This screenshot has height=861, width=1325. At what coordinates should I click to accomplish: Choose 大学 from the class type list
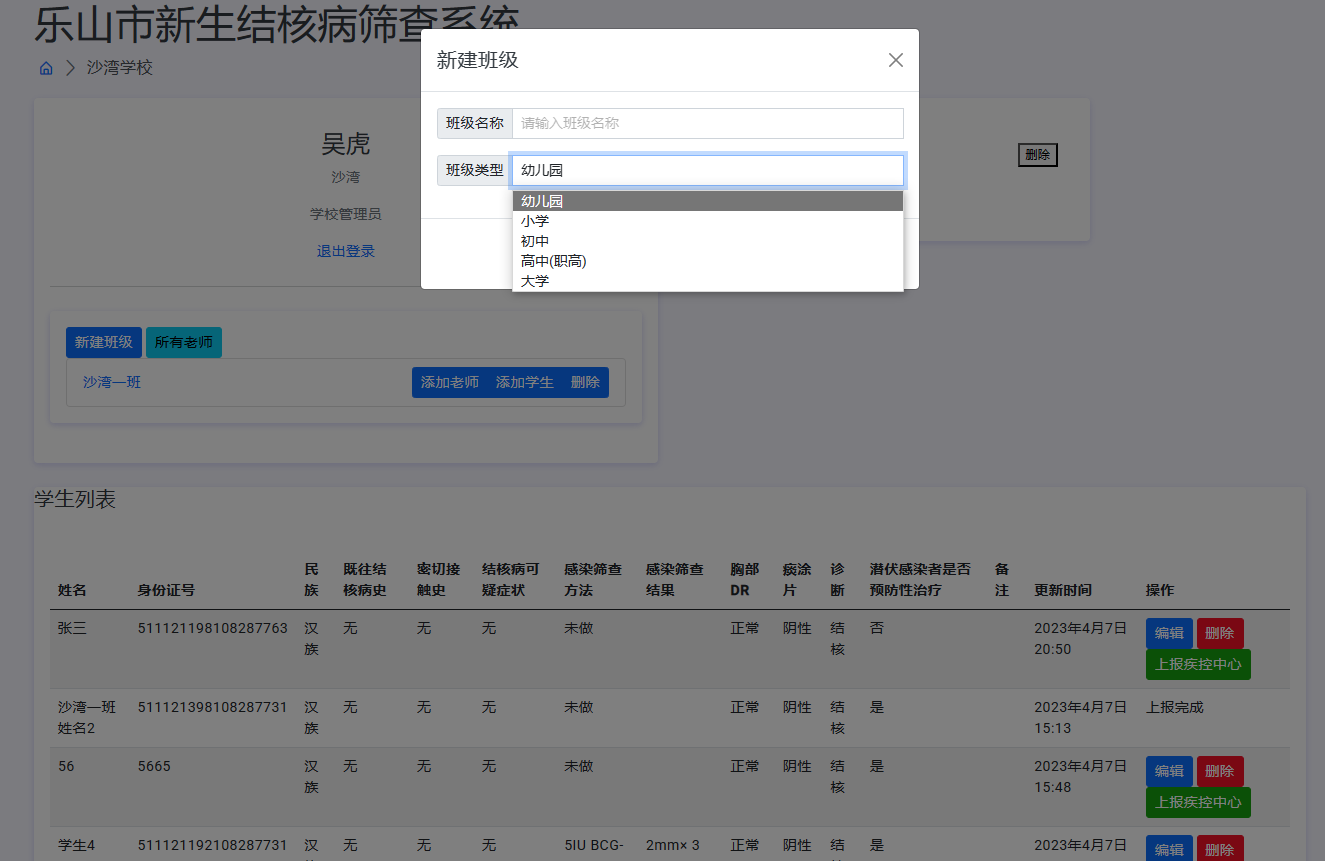point(708,281)
